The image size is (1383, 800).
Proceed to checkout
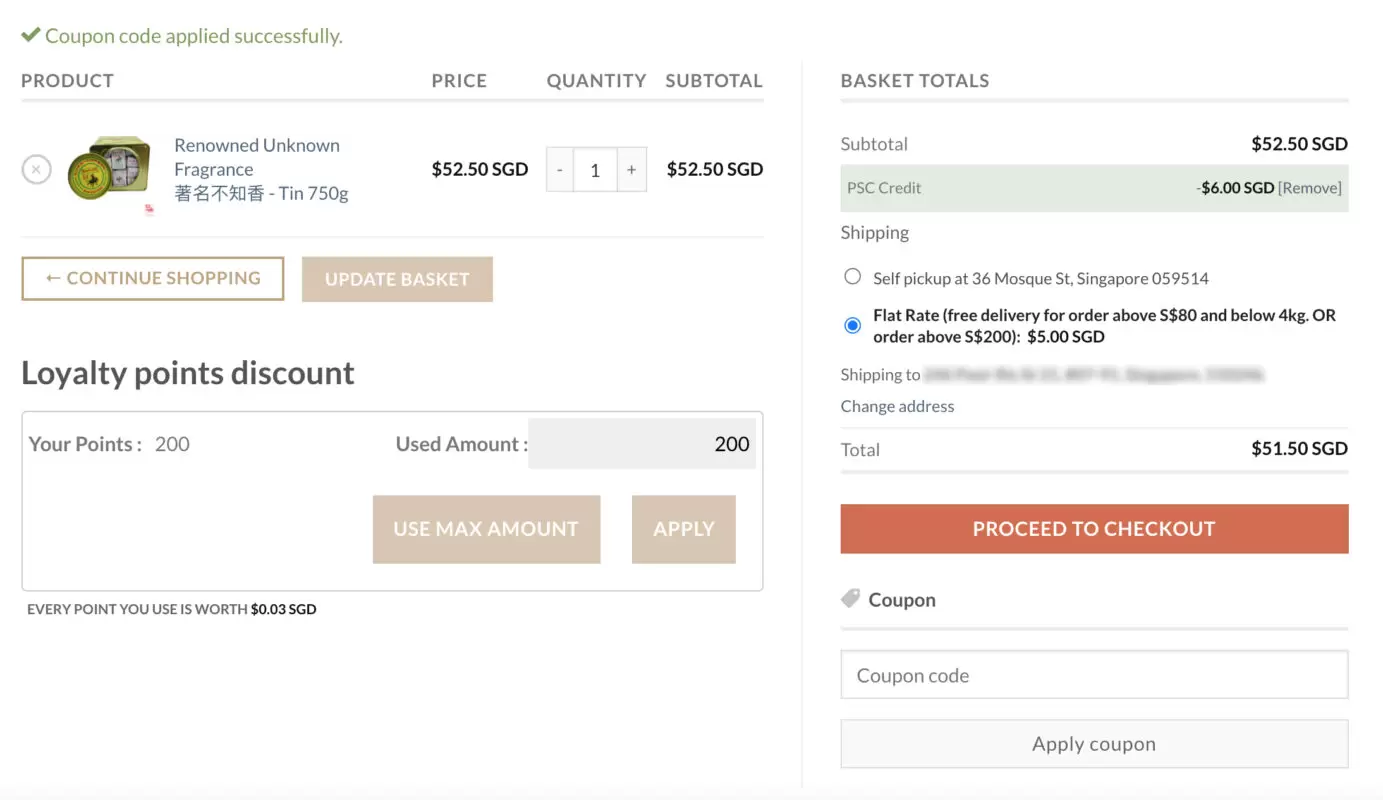click(x=1094, y=529)
